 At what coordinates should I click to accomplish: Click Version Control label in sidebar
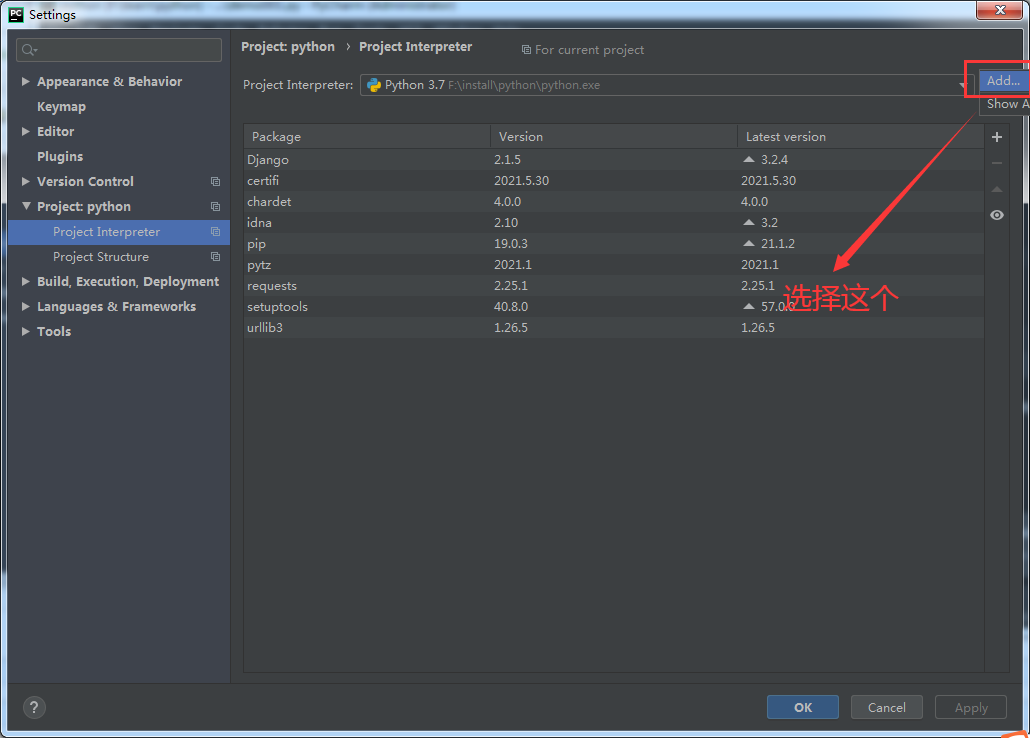pyautogui.click(x=85, y=181)
